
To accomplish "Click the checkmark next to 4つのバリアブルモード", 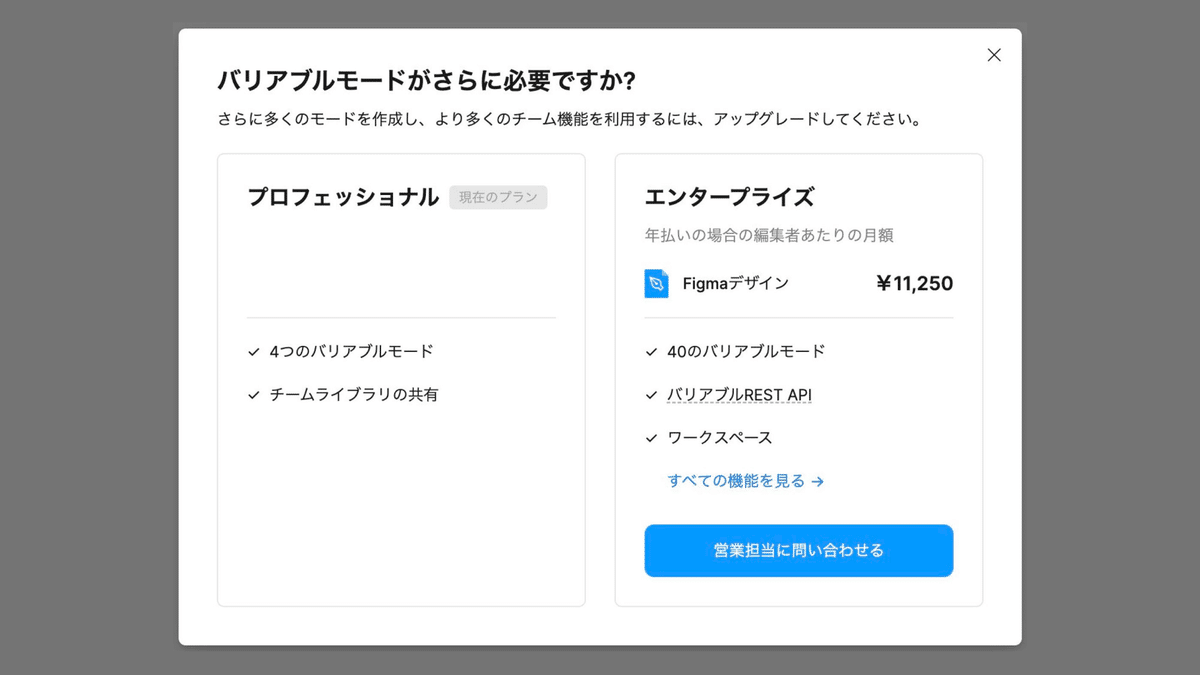I will tap(253, 352).
